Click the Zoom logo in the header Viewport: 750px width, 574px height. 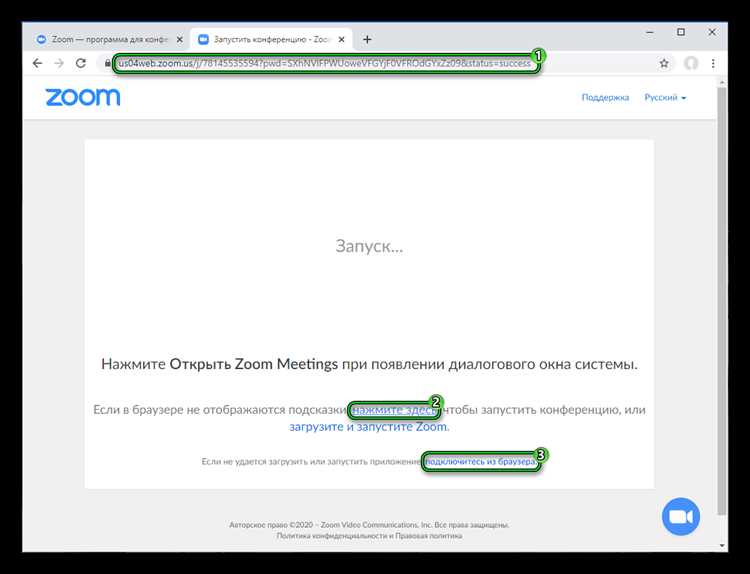[83, 97]
